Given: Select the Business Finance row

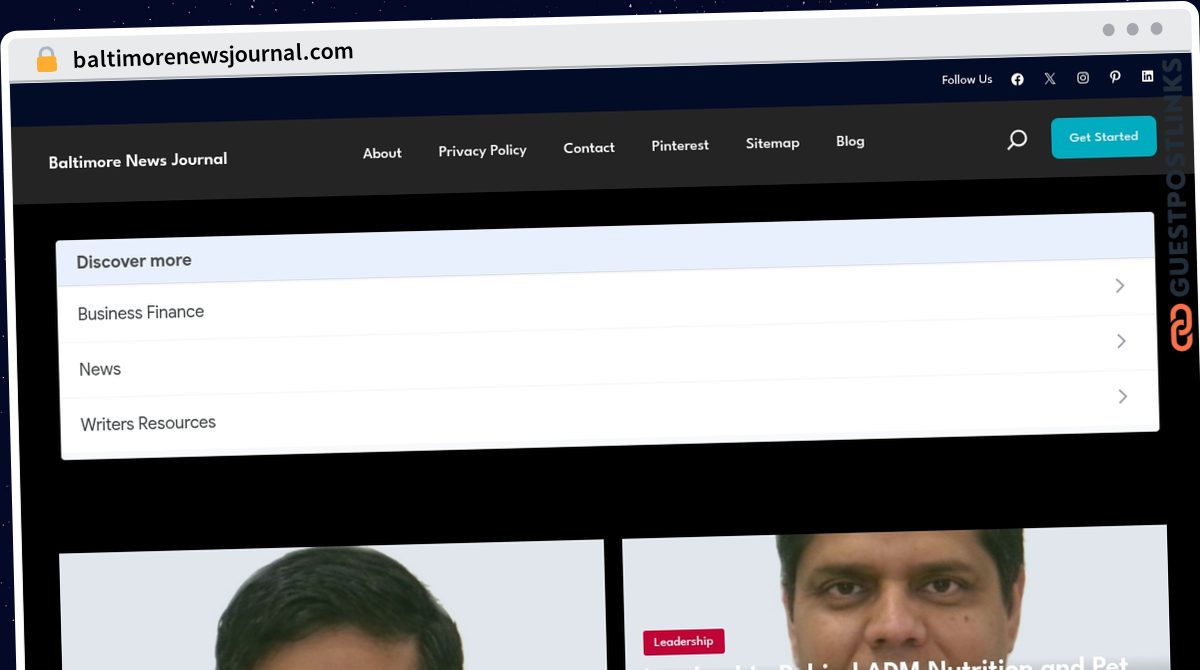Looking at the screenshot, I should (x=608, y=300).
